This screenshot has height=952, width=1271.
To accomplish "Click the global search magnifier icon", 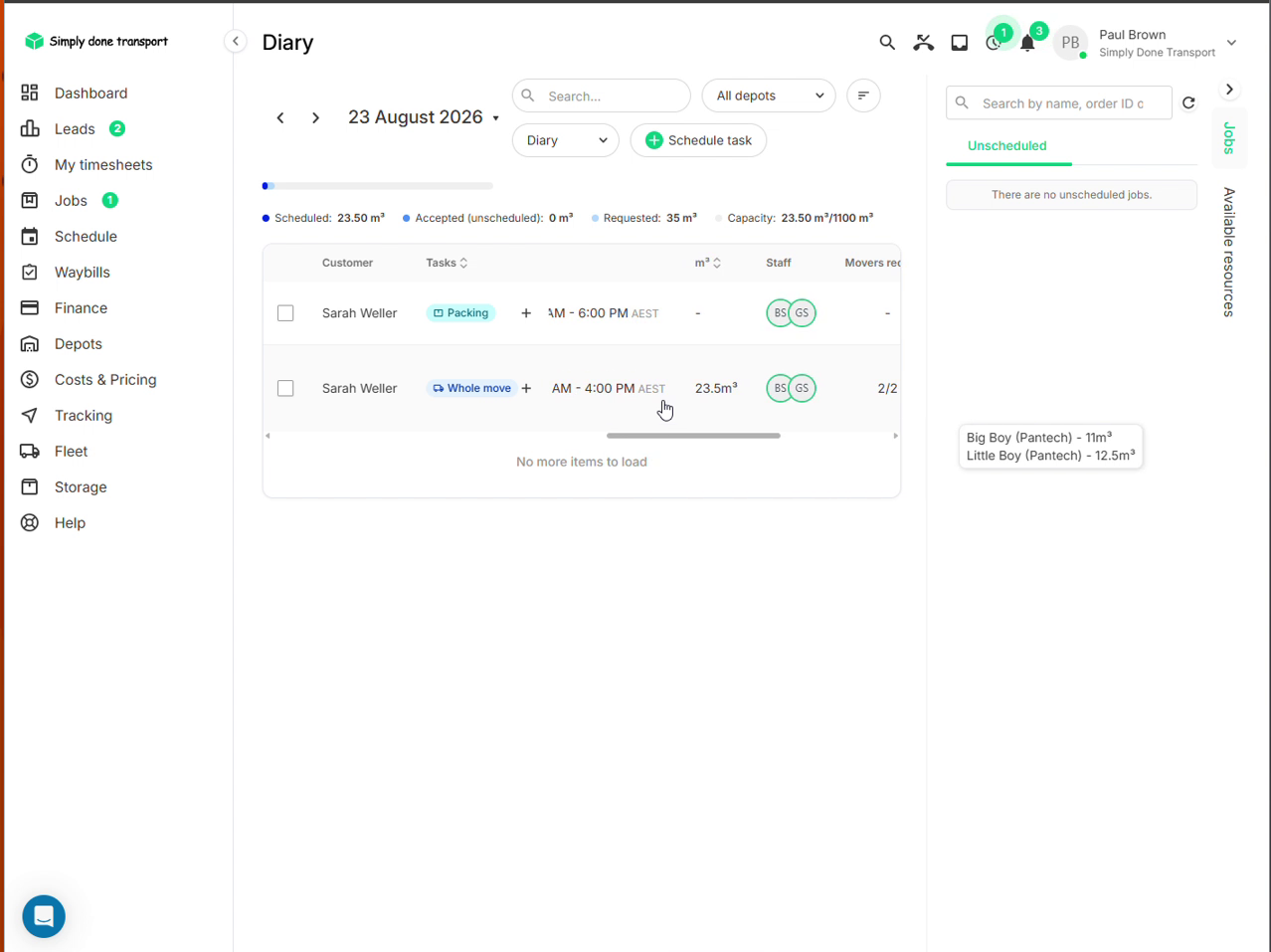I will pos(887,42).
